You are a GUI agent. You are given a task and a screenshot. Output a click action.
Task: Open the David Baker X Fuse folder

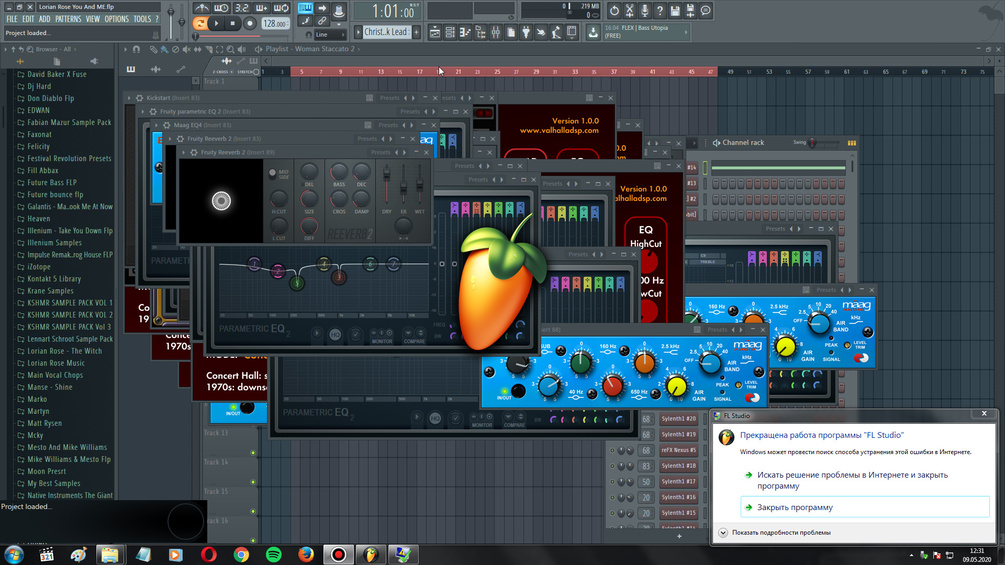tap(56, 74)
